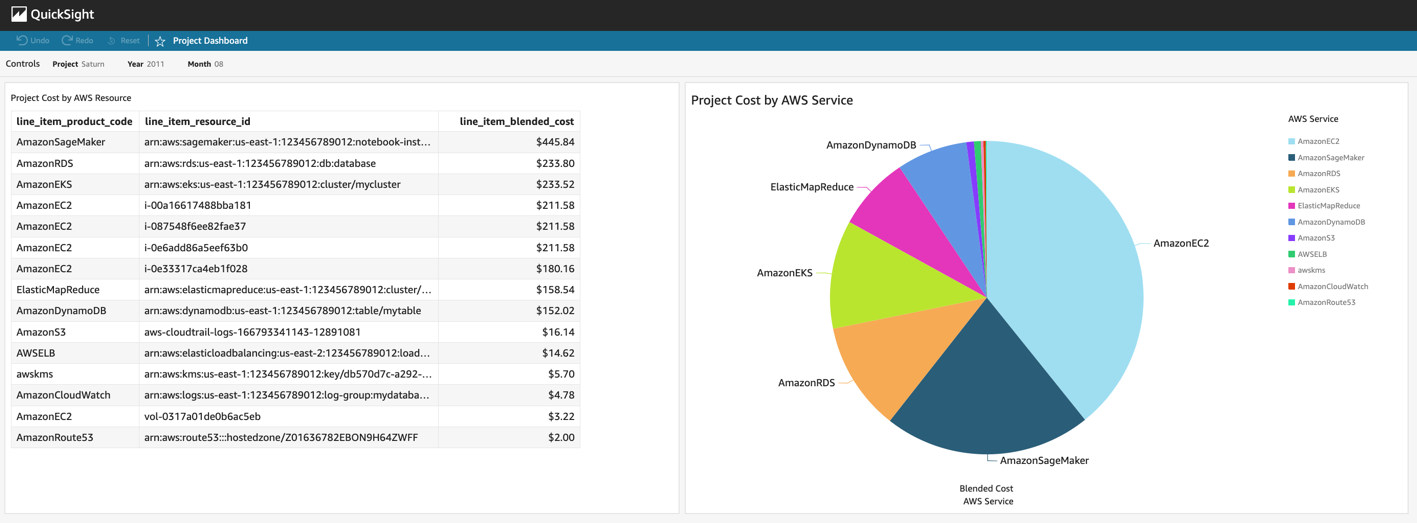Click the Controls label
Image resolution: width=1417 pixels, height=523 pixels.
pos(23,64)
